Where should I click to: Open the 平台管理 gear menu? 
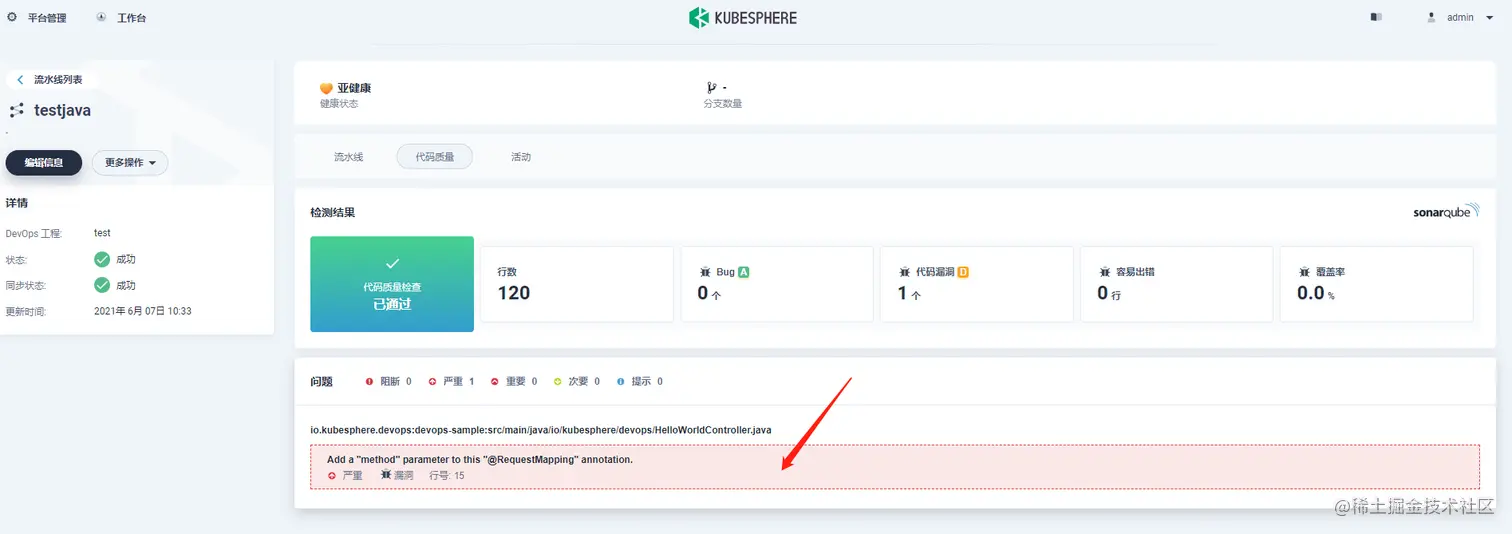click(x=37, y=18)
